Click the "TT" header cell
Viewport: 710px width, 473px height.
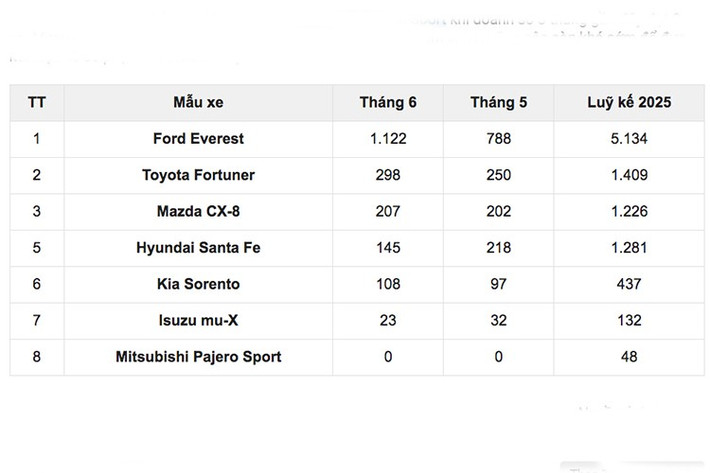(x=37, y=103)
